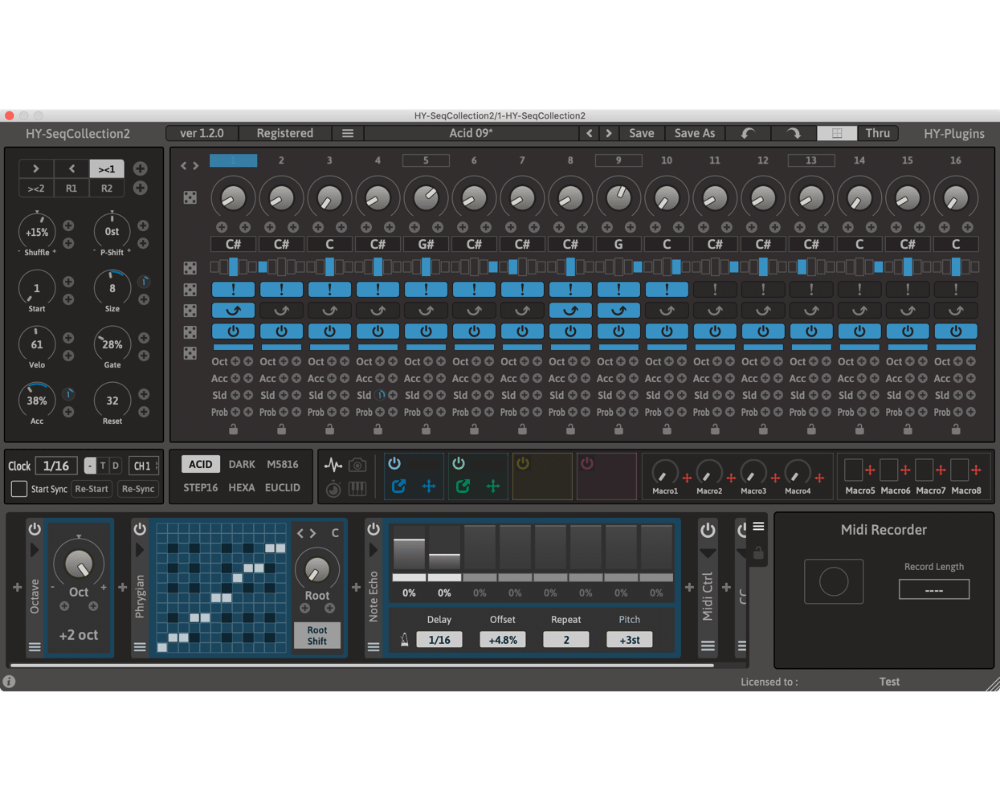Viewport: 1000px width, 800px height.
Task: Select the DARK sequencer tab
Action: click(x=242, y=464)
